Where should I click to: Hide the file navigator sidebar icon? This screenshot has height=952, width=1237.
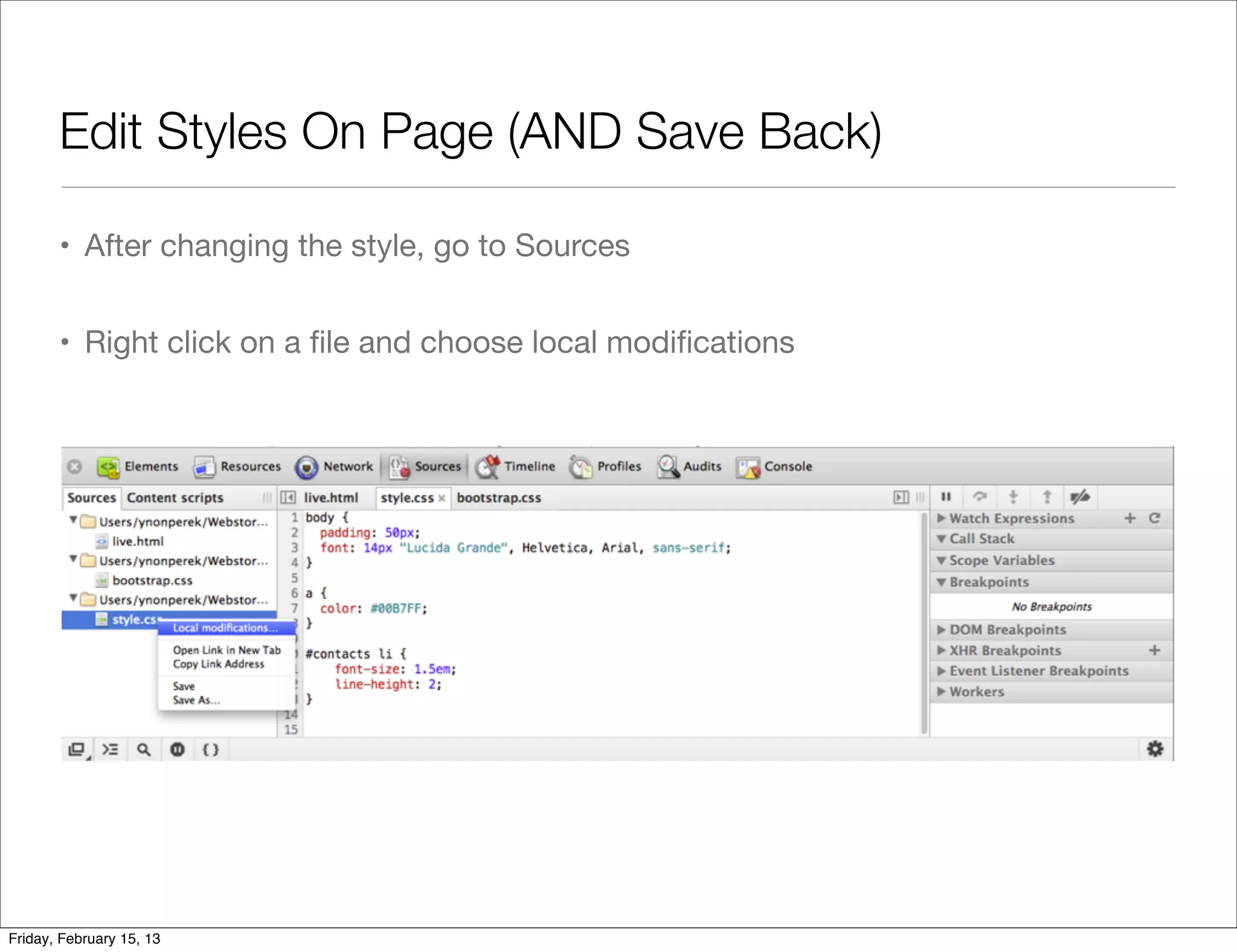289,498
